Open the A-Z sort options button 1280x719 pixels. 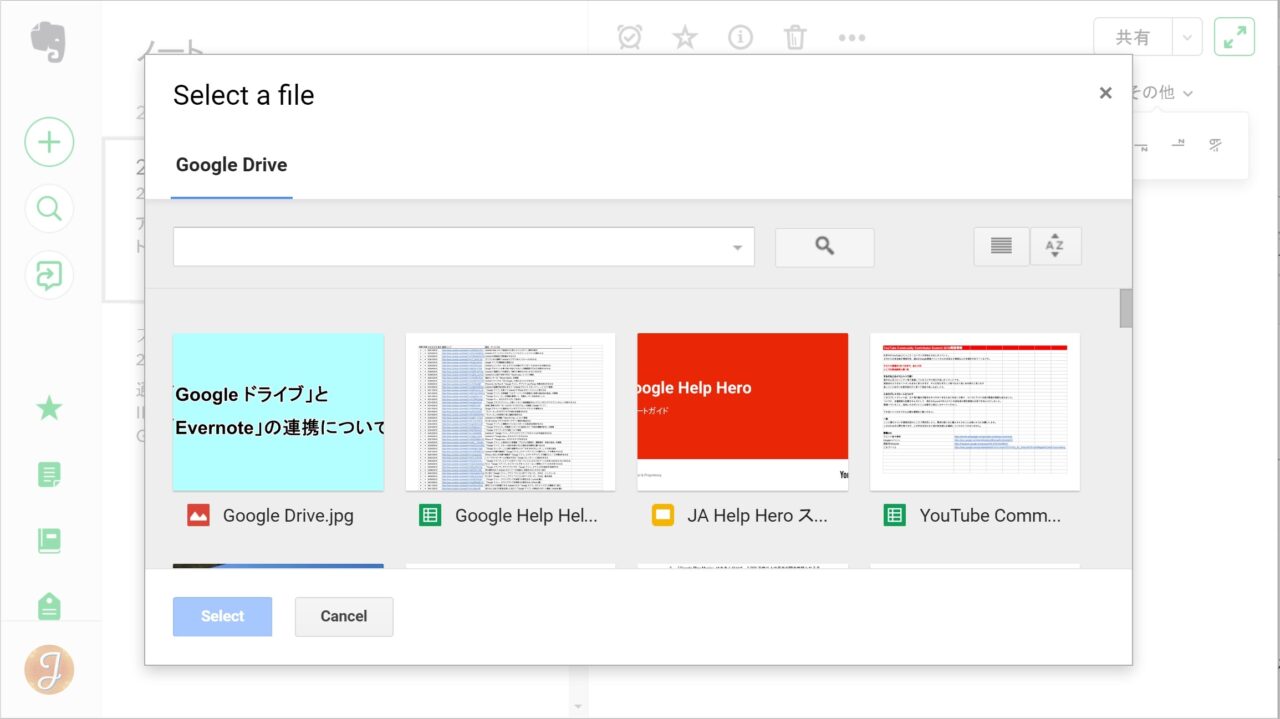click(x=1055, y=246)
